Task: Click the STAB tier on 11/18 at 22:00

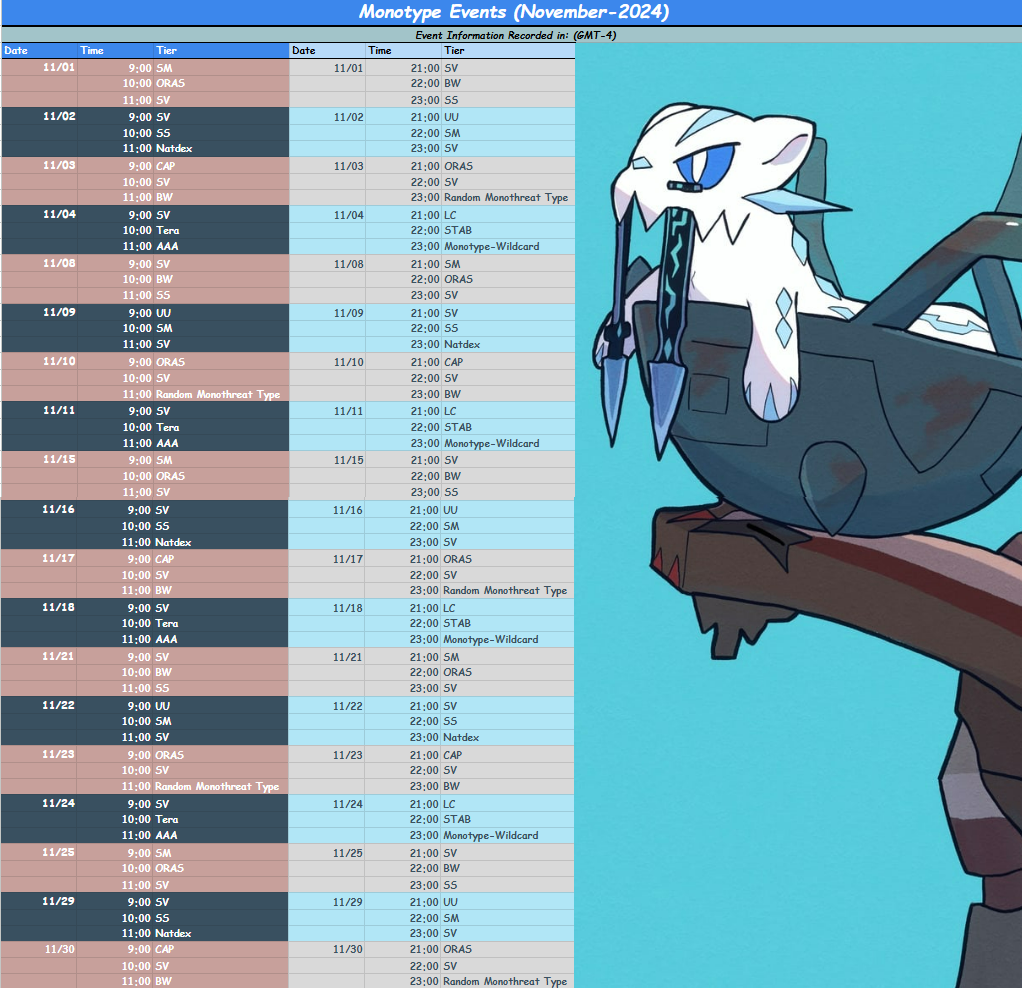Action: 457,624
